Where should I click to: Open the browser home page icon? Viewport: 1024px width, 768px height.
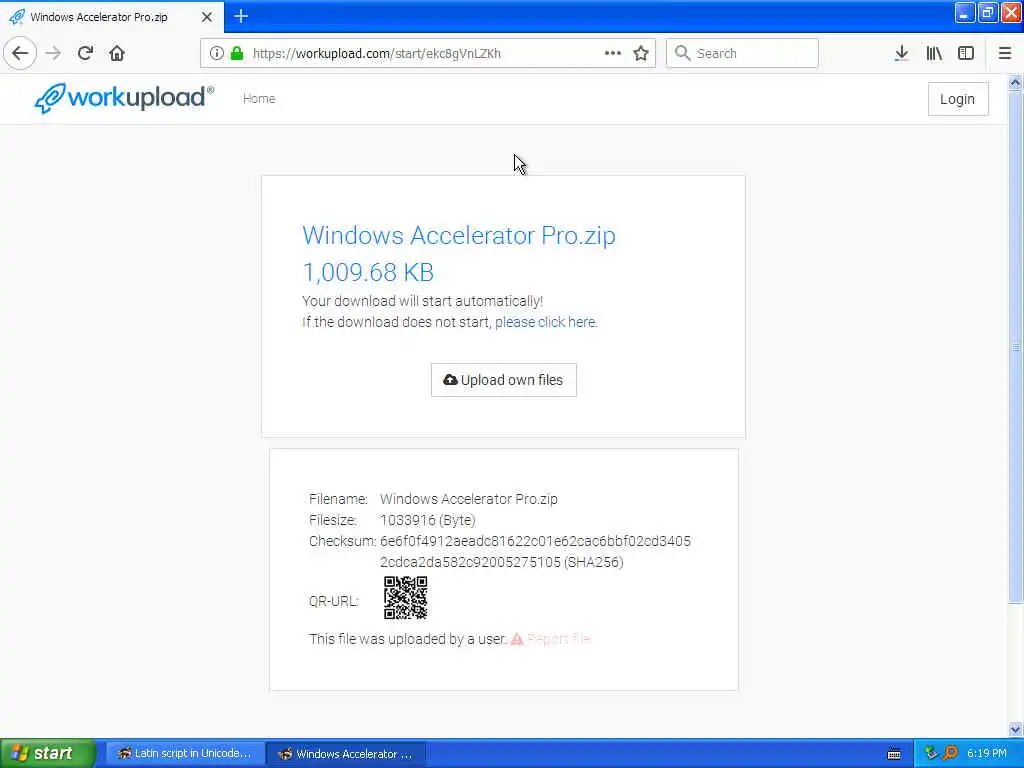pyautogui.click(x=117, y=53)
